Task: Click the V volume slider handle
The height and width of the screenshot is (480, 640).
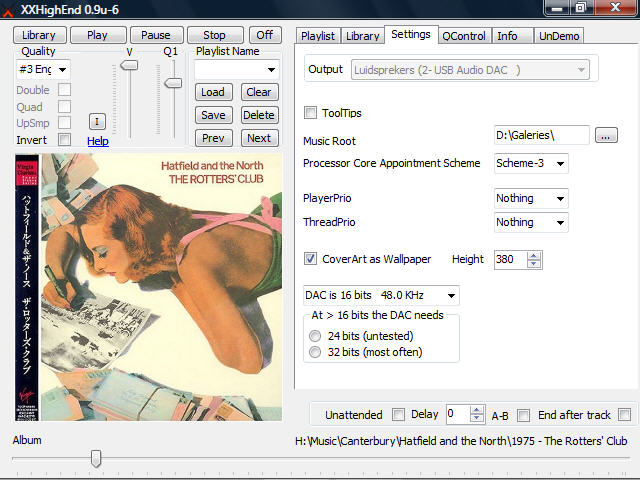Action: pos(129,65)
